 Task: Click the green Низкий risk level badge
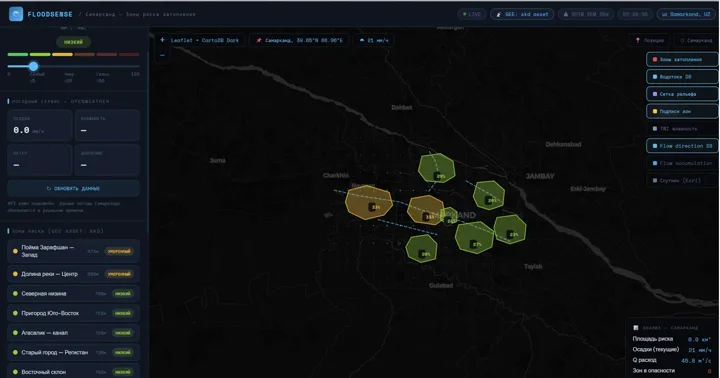pos(73,42)
